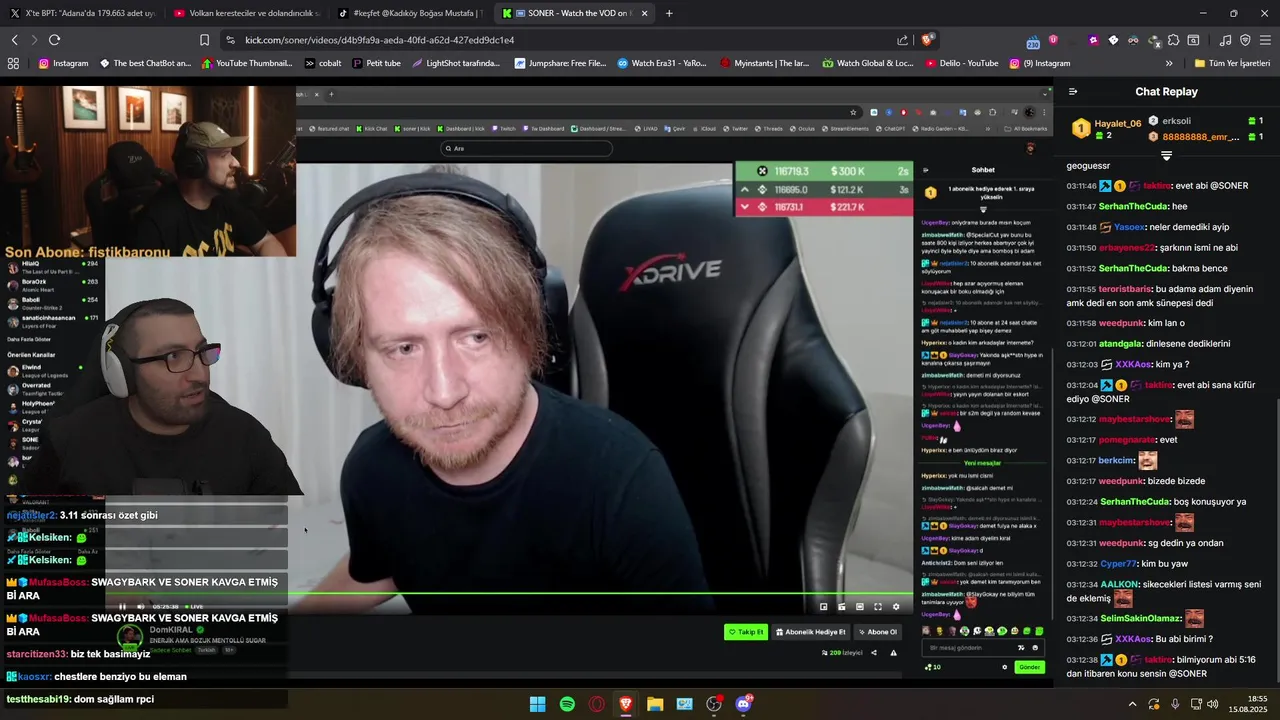Open the Brave VPN shield icon
The height and width of the screenshot is (720, 1280).
[1245, 40]
